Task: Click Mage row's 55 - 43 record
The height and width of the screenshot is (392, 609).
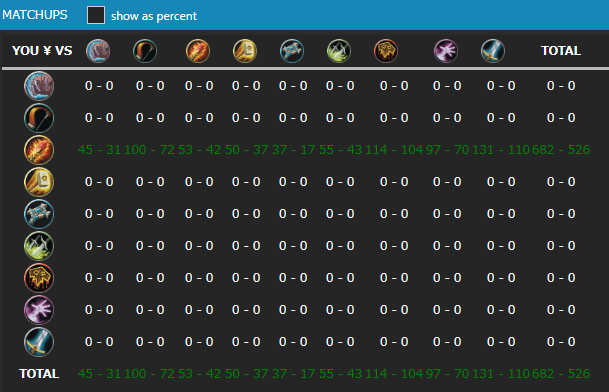Action: [x=340, y=150]
